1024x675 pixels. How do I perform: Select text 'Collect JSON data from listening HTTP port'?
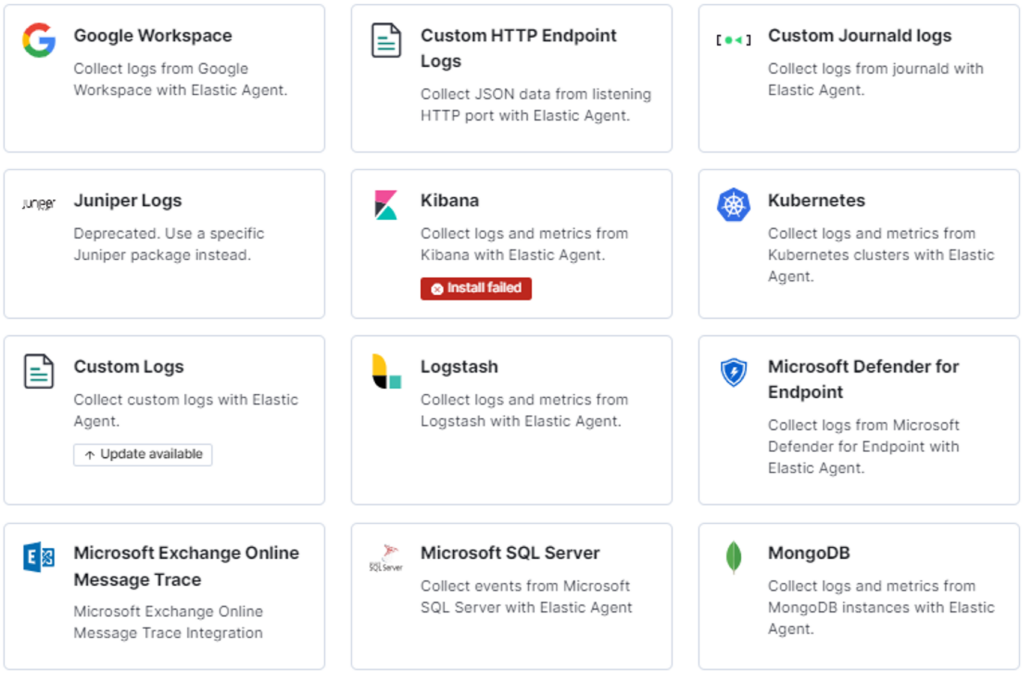point(536,104)
